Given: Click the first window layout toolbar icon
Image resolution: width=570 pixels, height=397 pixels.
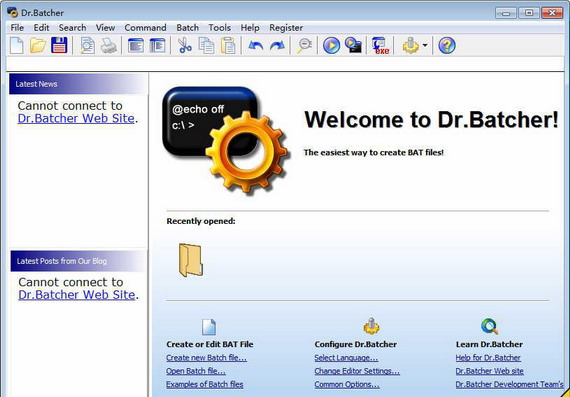Looking at the screenshot, I should click(136, 46).
